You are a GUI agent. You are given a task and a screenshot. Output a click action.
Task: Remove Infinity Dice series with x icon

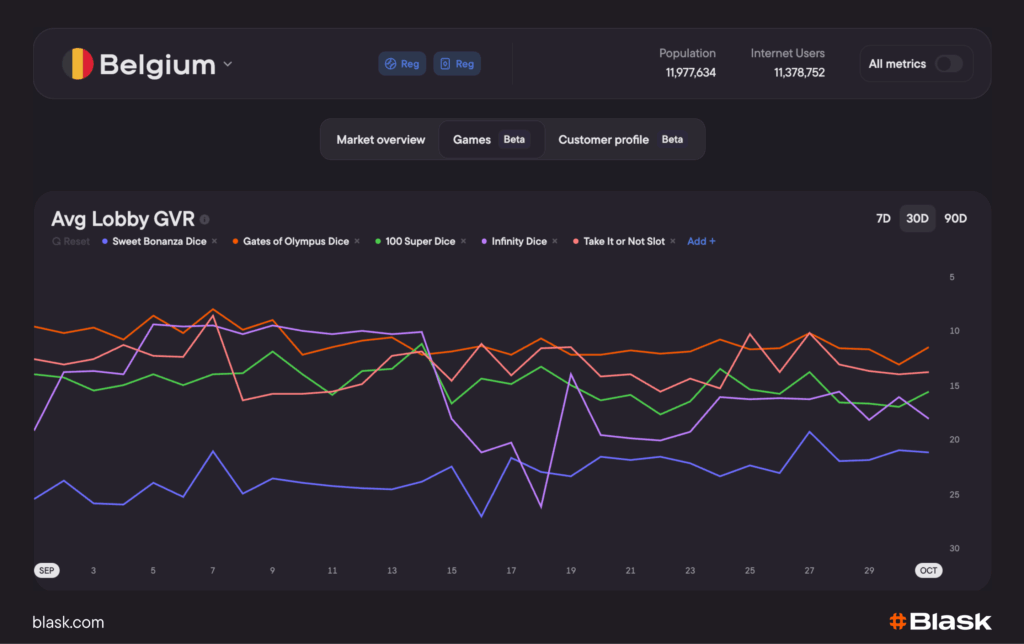556,241
